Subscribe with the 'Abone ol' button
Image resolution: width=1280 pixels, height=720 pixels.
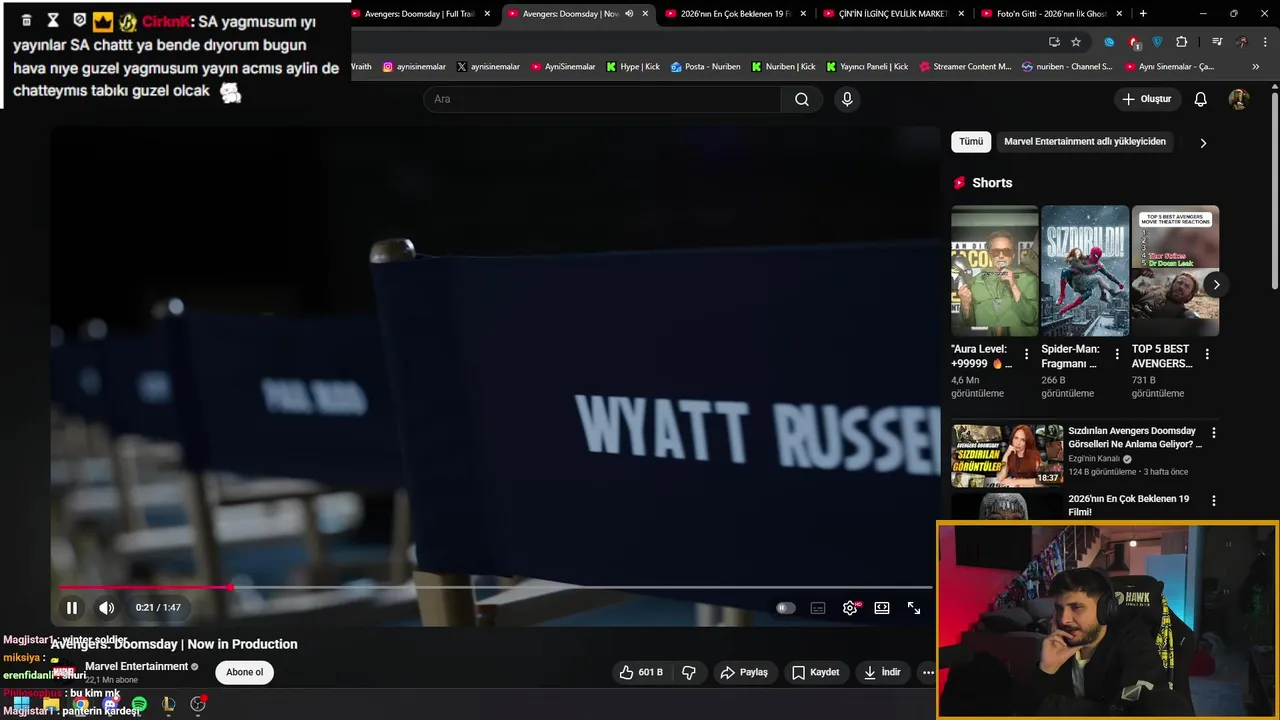pos(244,672)
